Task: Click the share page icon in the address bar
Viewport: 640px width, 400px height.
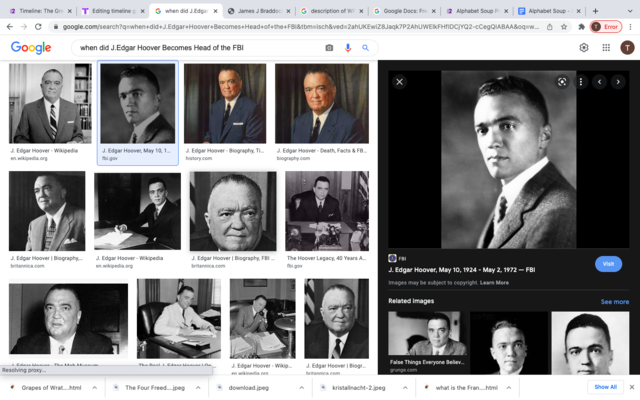Action: tap(550, 27)
